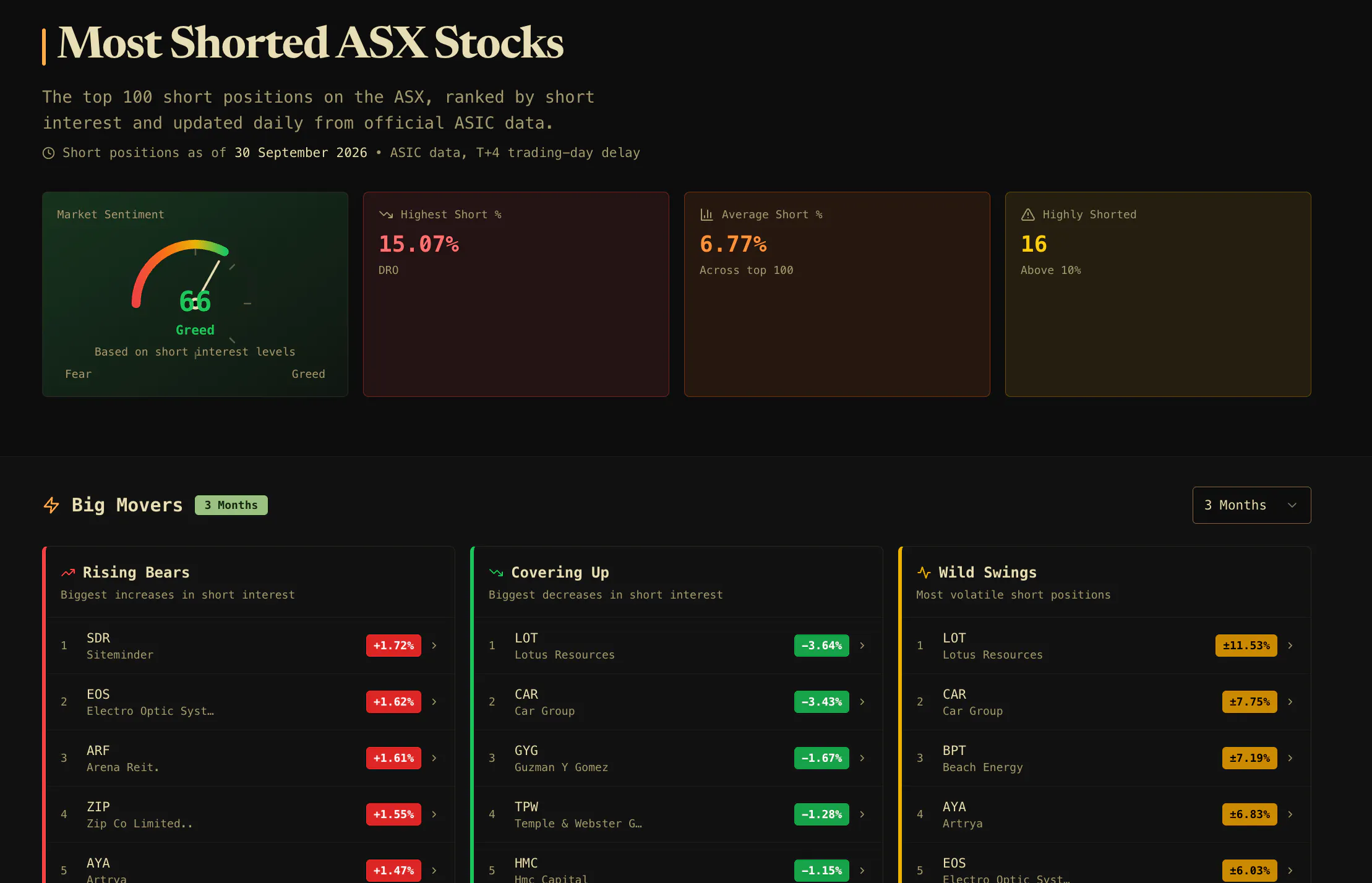Click the -3.43% badge for CAR

pyautogui.click(x=821, y=702)
